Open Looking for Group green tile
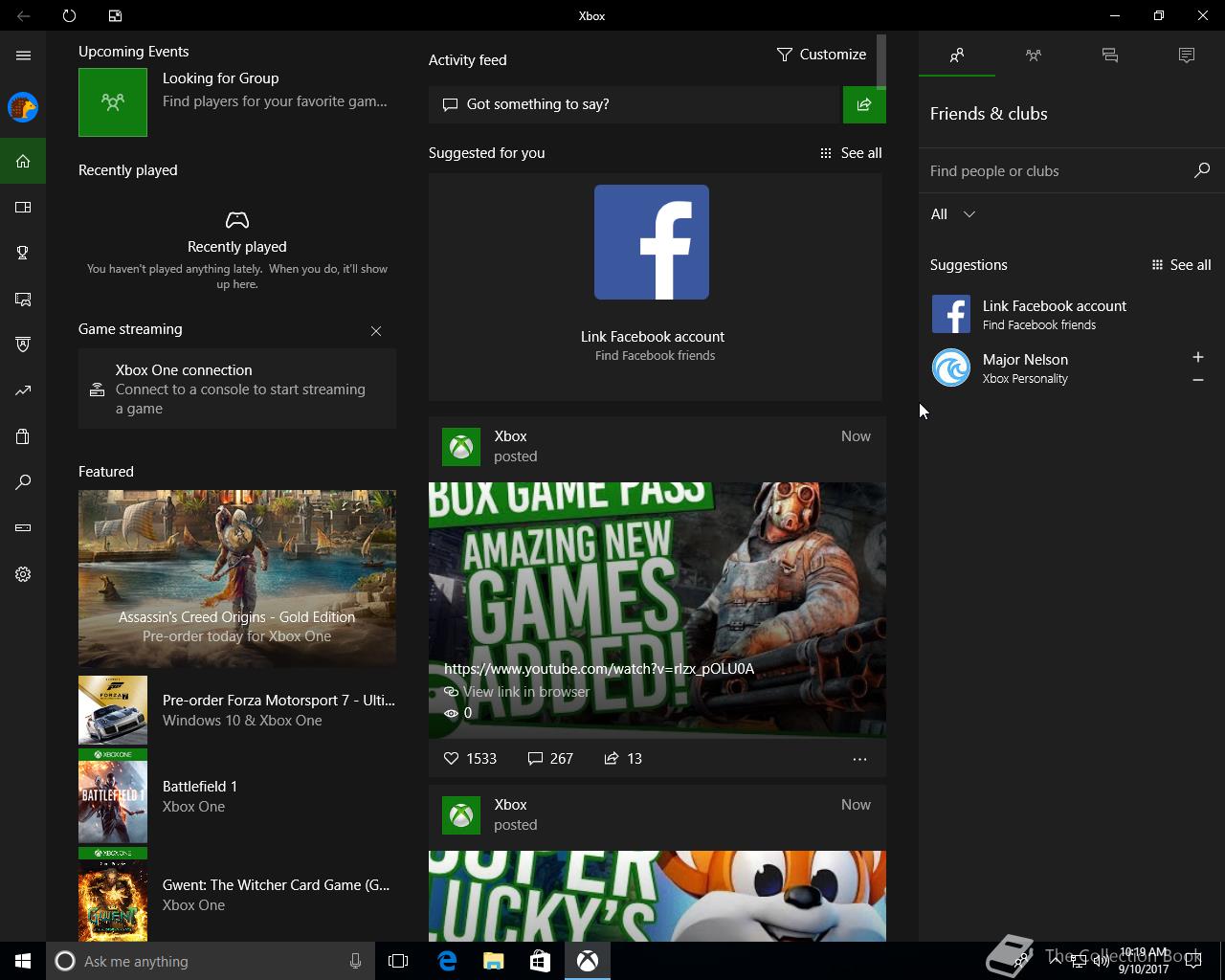1225x980 pixels. pos(113,102)
